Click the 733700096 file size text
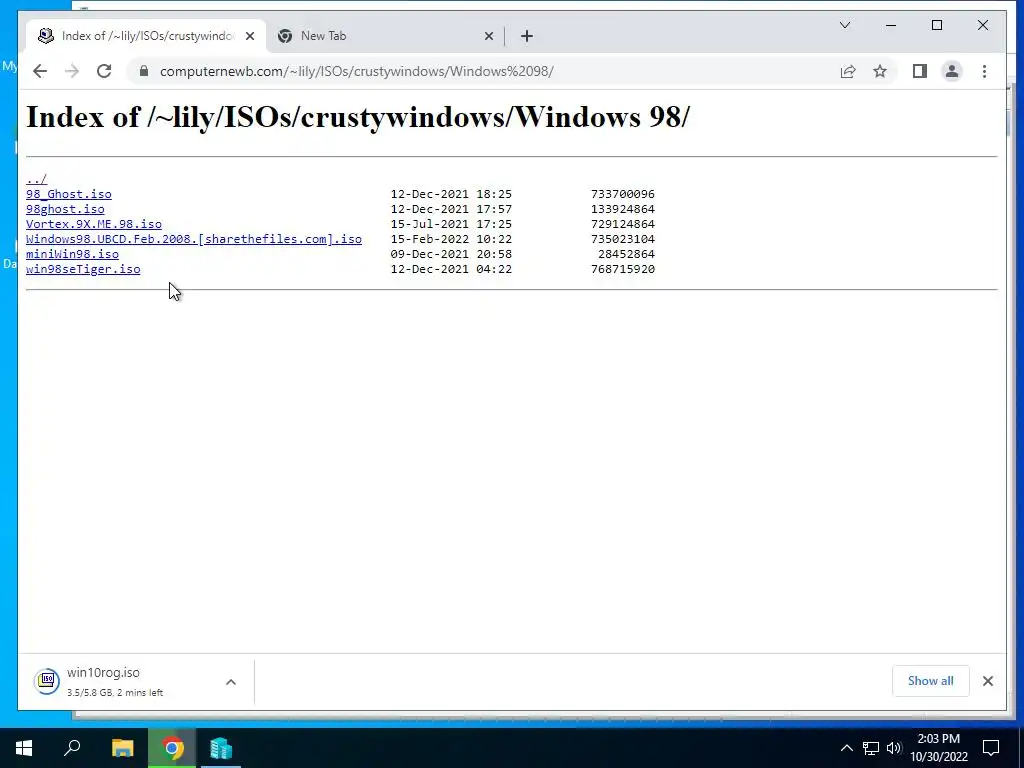Screen dimensions: 1024x768 (x=622, y=194)
